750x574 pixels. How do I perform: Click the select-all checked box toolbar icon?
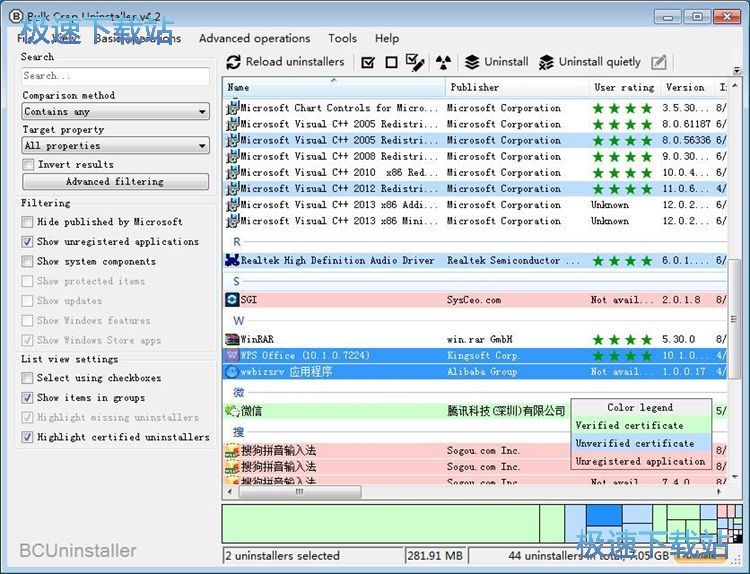[368, 62]
